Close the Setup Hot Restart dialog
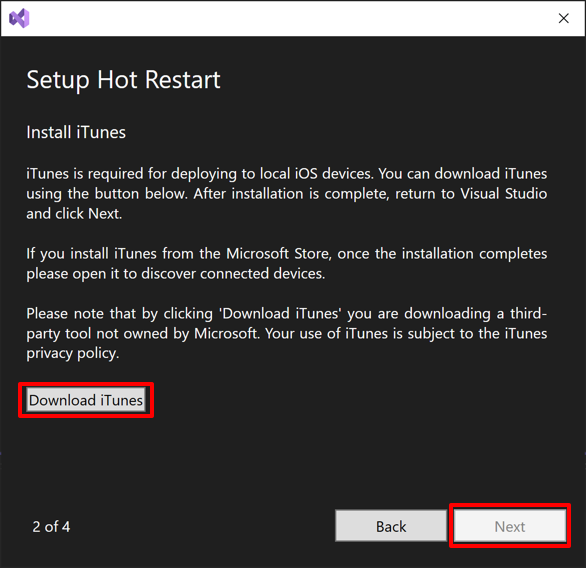The image size is (586, 568). [564, 18]
